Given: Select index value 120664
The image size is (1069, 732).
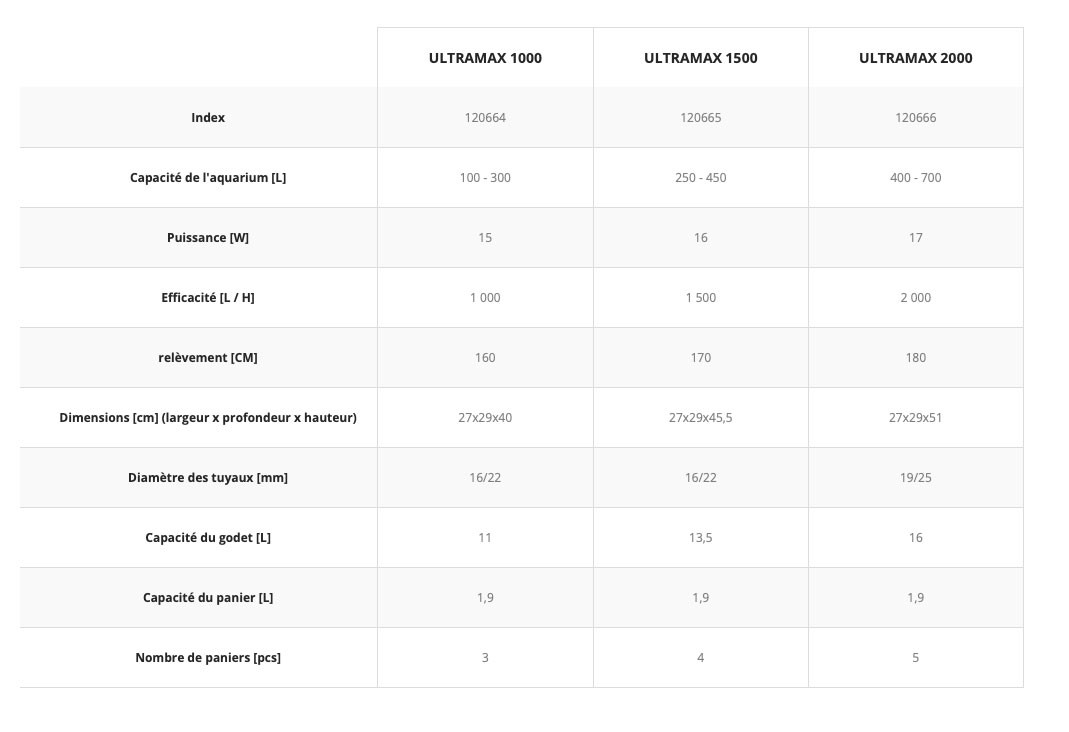Looking at the screenshot, I should point(485,117).
